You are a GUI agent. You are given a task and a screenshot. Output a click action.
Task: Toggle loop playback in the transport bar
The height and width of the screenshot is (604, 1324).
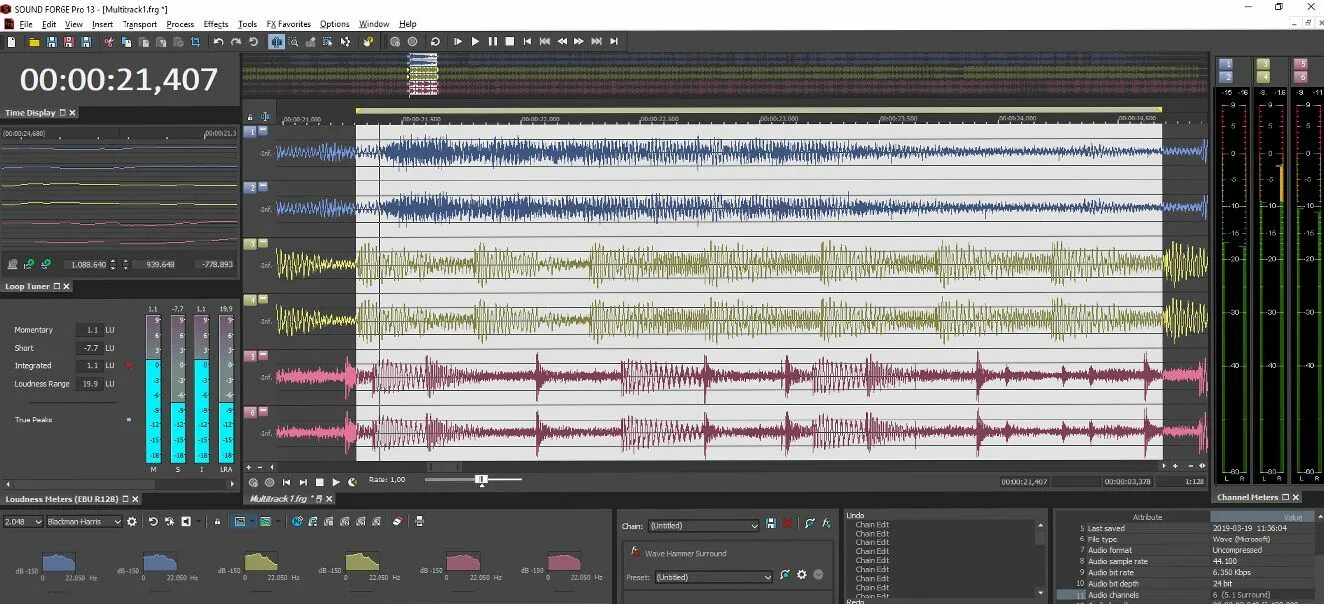[x=436, y=41]
